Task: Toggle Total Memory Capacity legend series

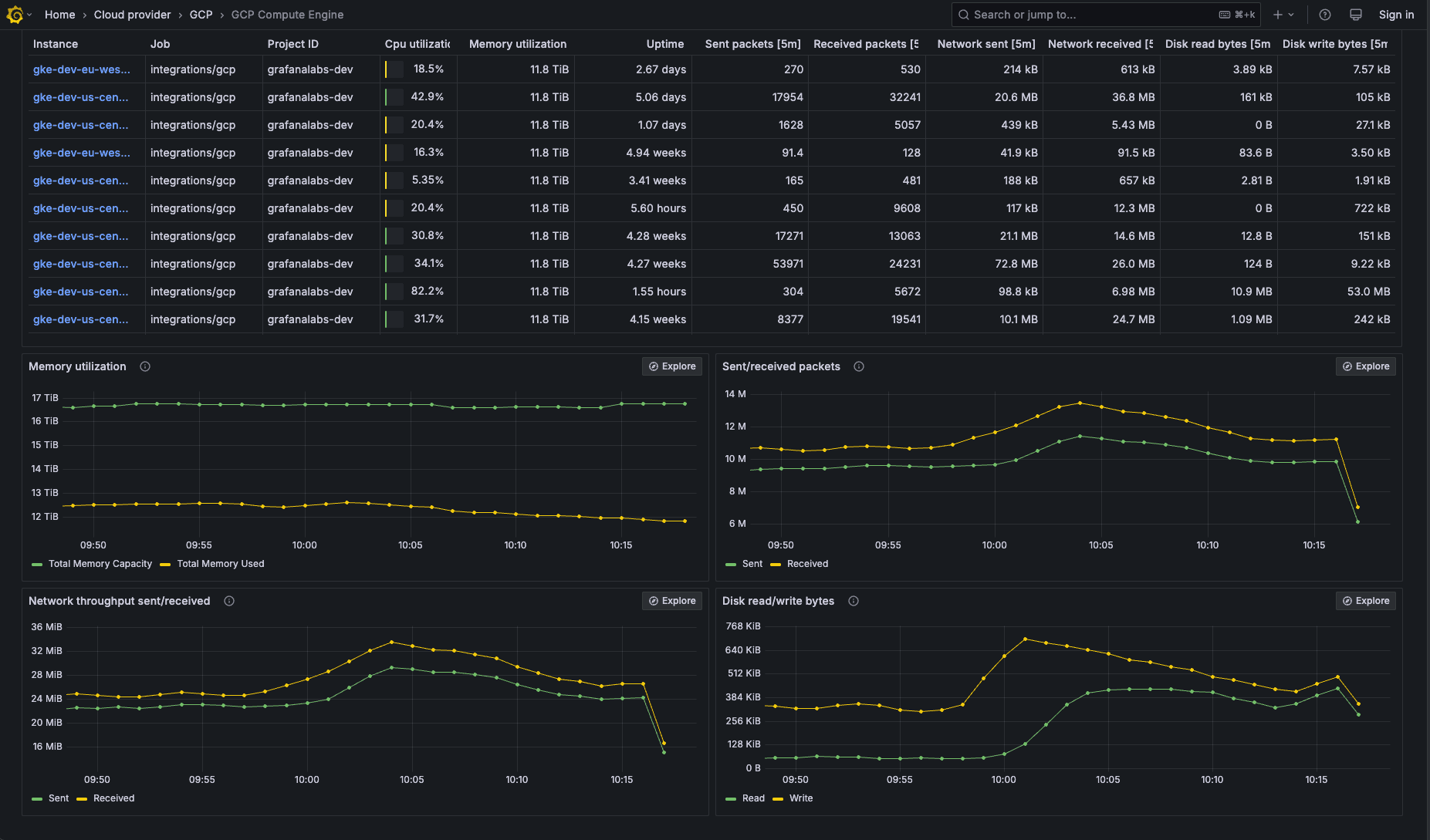Action: click(93, 564)
